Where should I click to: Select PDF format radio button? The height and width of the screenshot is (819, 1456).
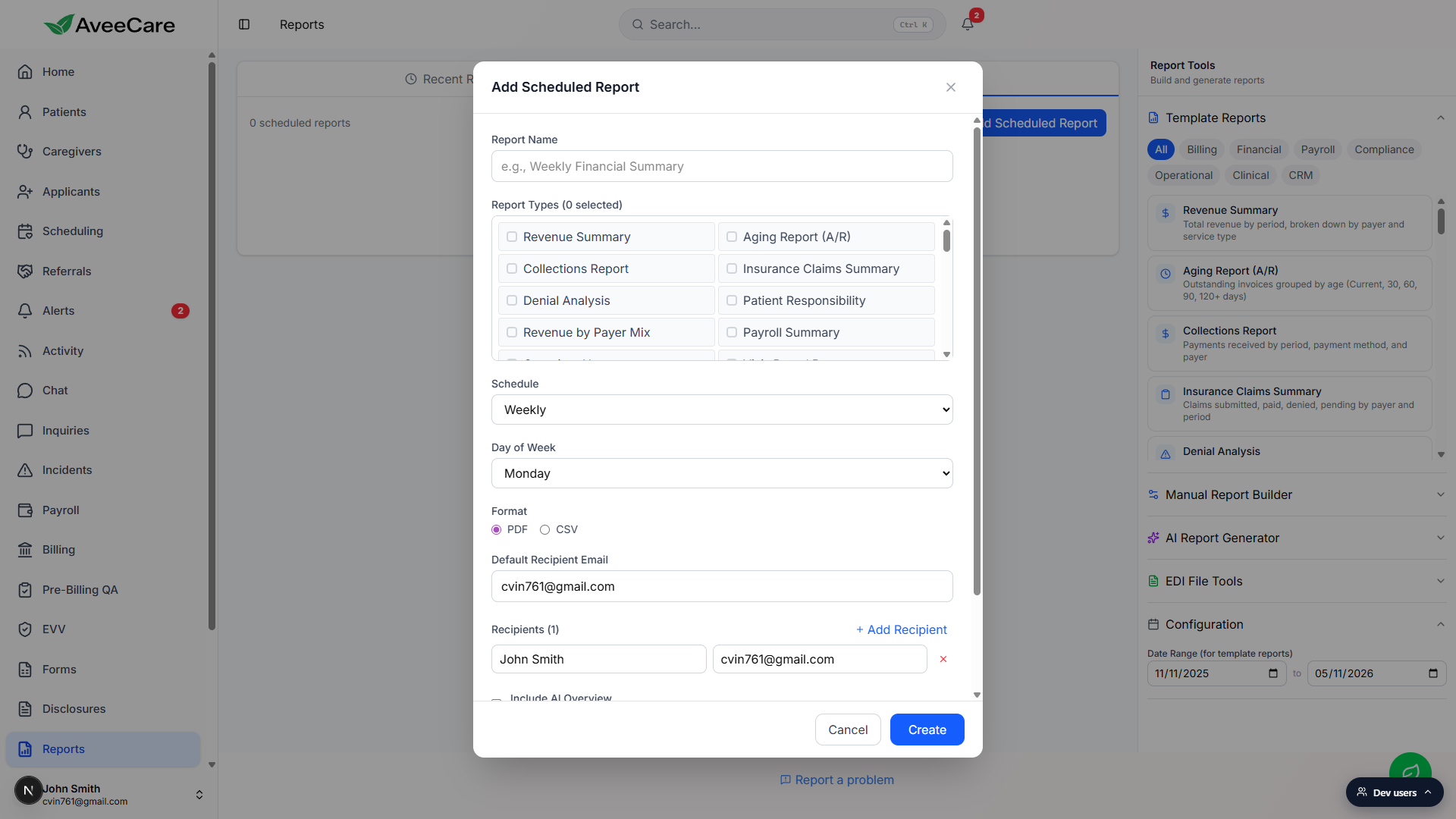497,530
